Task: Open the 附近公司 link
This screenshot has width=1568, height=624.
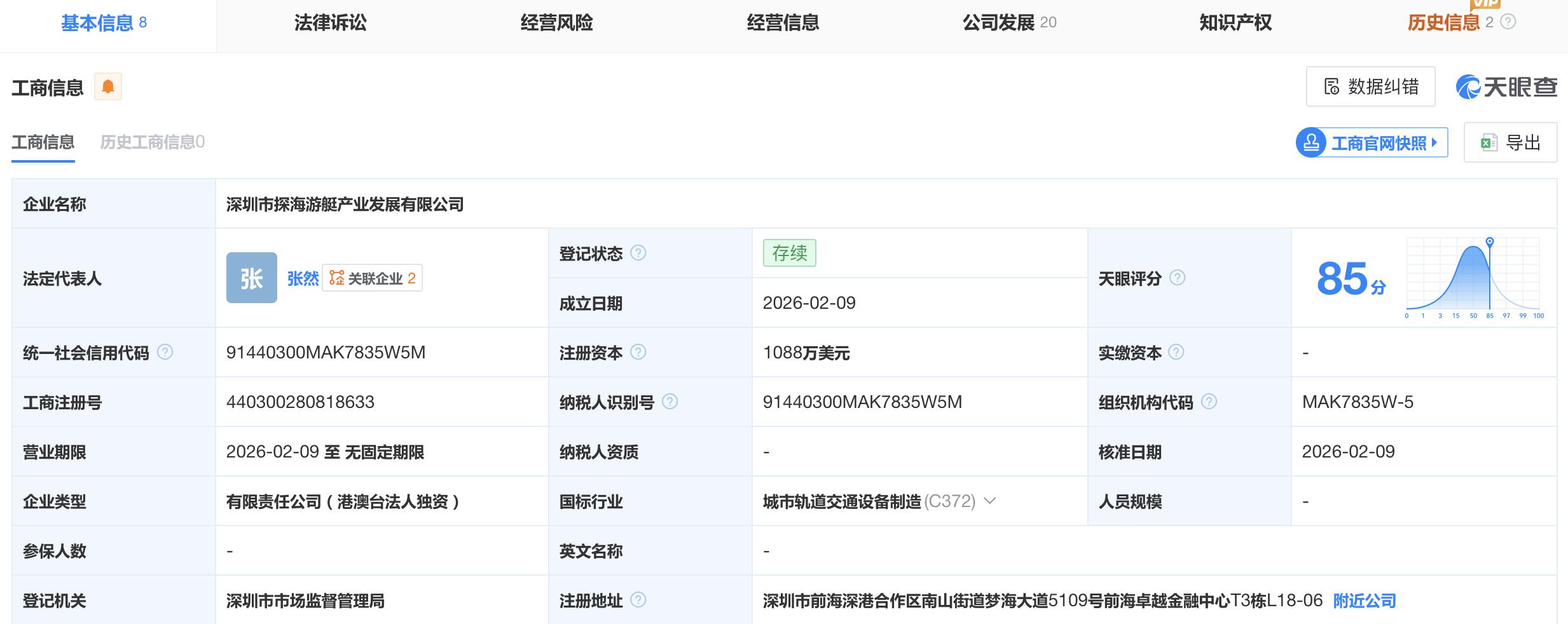Action: click(x=1364, y=600)
